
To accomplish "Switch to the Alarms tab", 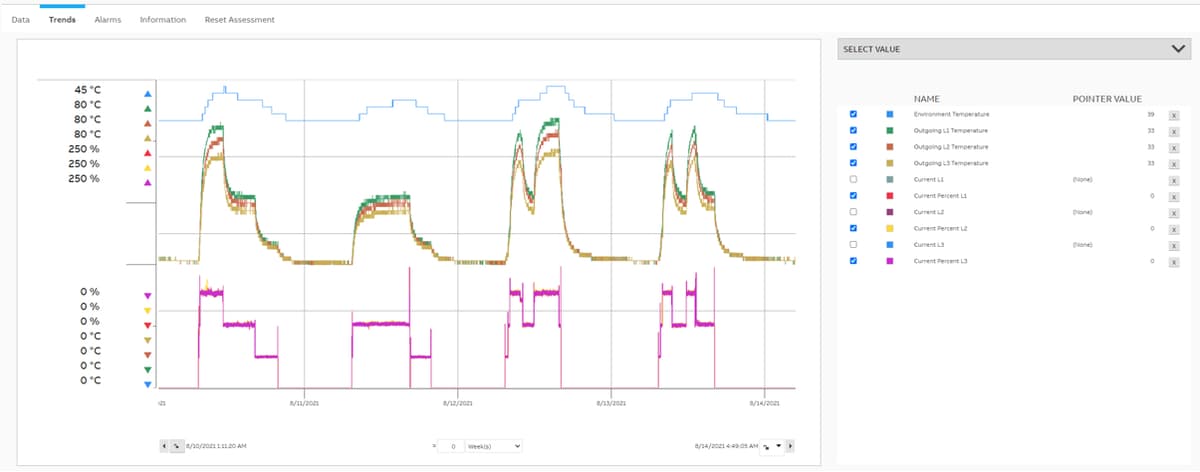I will (x=108, y=20).
